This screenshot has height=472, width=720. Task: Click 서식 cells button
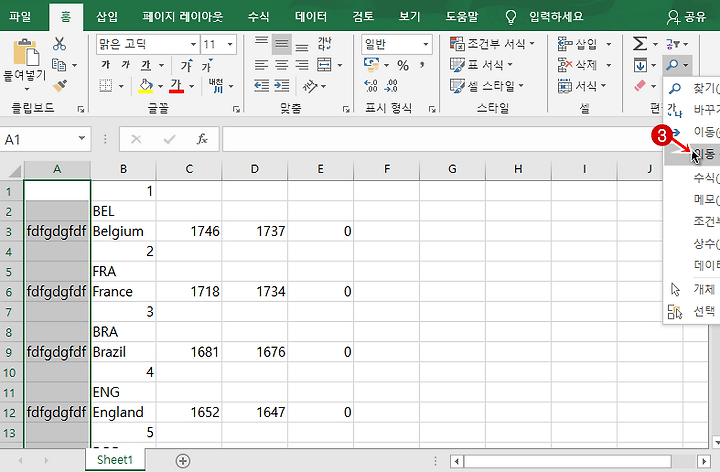pos(578,86)
